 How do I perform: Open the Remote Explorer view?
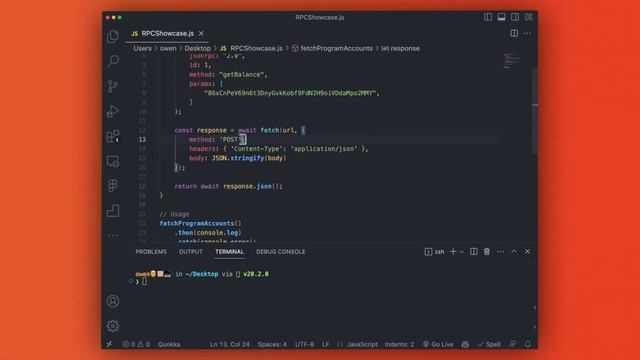coord(113,161)
